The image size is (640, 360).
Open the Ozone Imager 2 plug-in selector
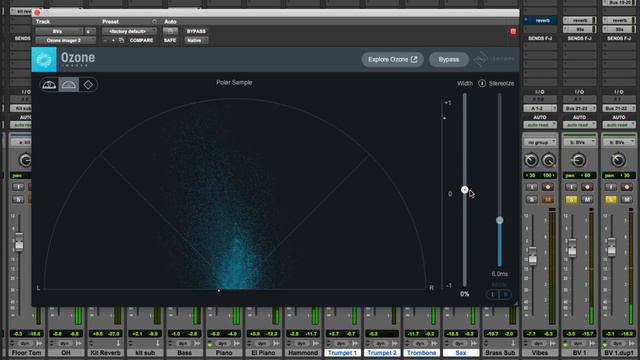coord(65,40)
